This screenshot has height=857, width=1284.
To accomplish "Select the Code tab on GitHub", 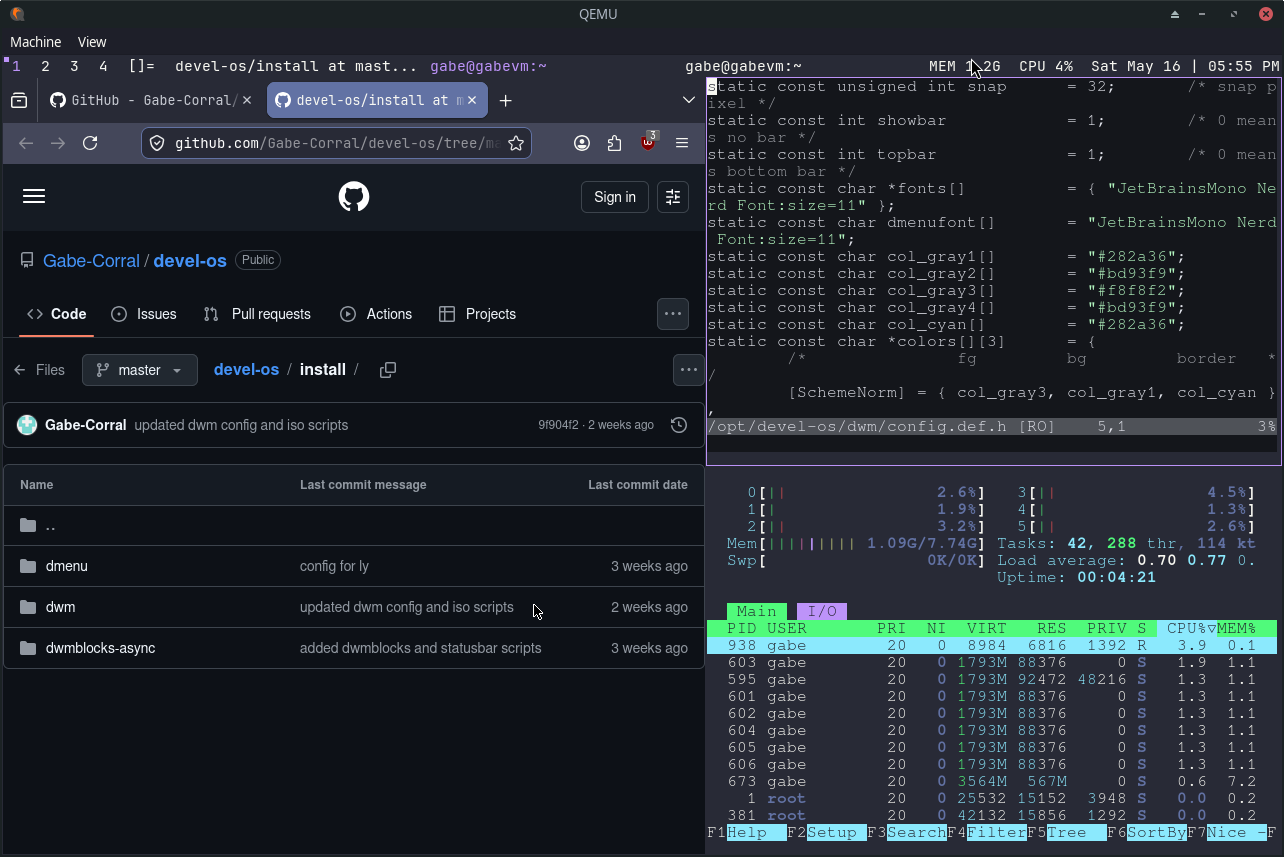I will pyautogui.click(x=57, y=314).
